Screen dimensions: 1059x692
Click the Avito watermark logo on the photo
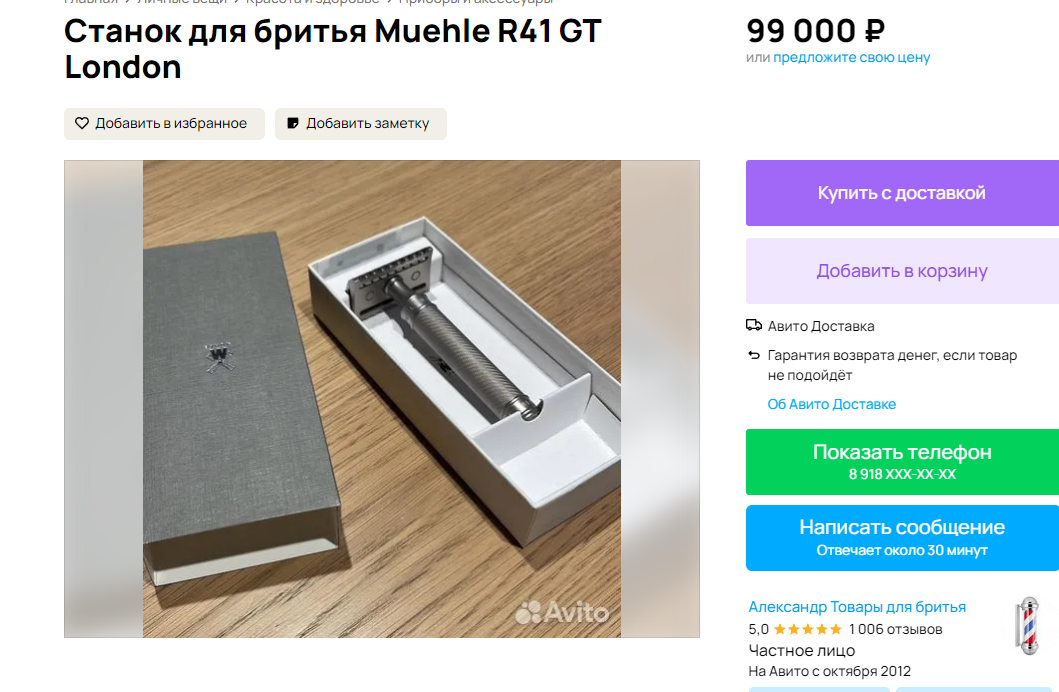562,612
